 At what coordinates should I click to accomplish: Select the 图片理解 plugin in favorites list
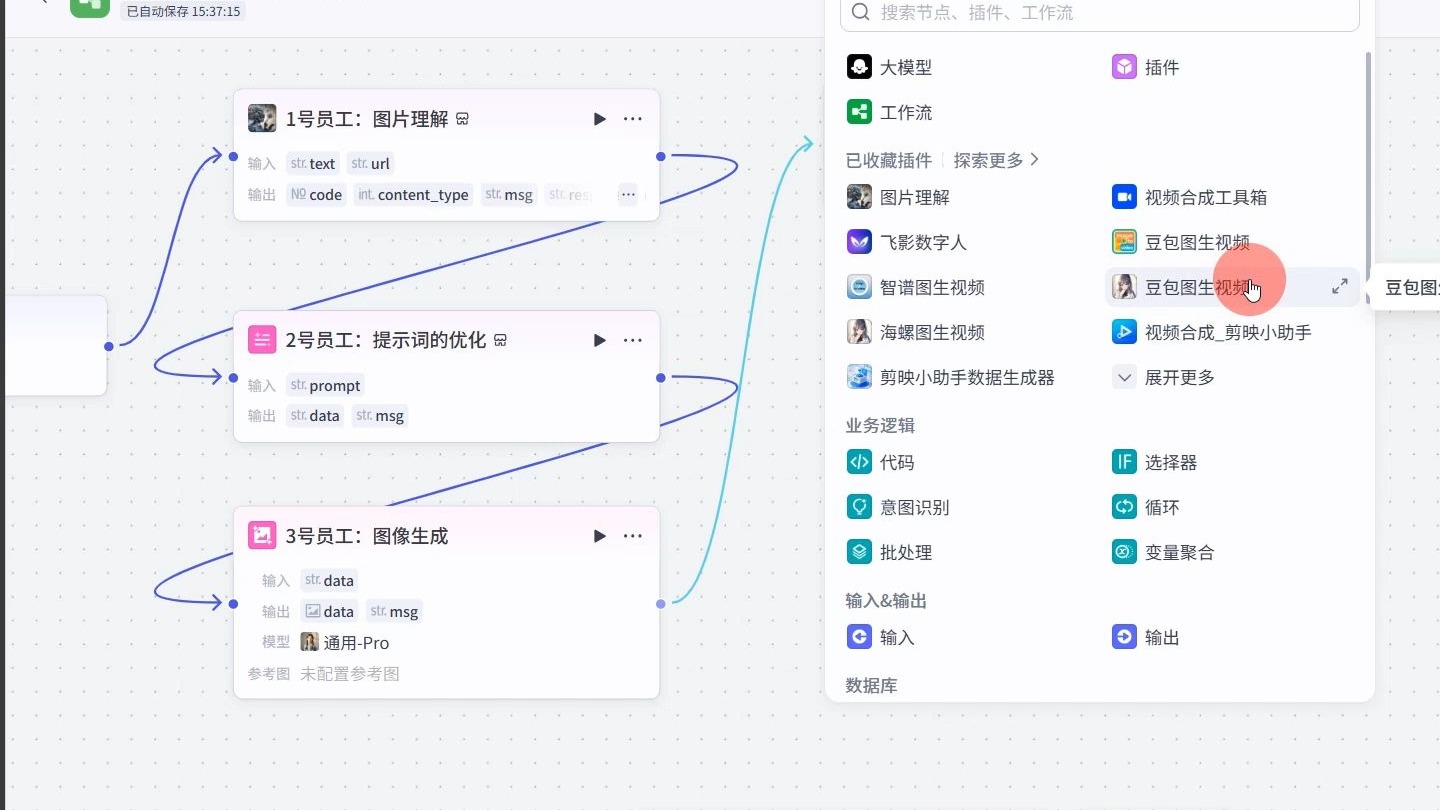[898, 197]
